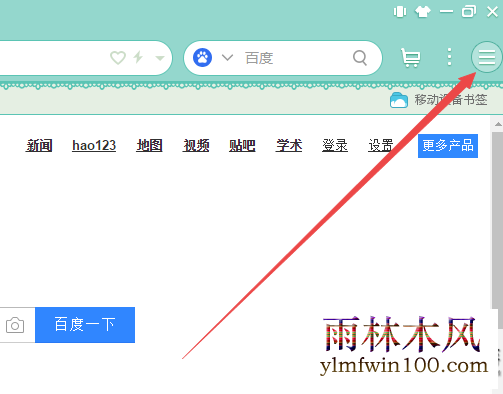Expand the address bar dropdown triangle

[160, 58]
